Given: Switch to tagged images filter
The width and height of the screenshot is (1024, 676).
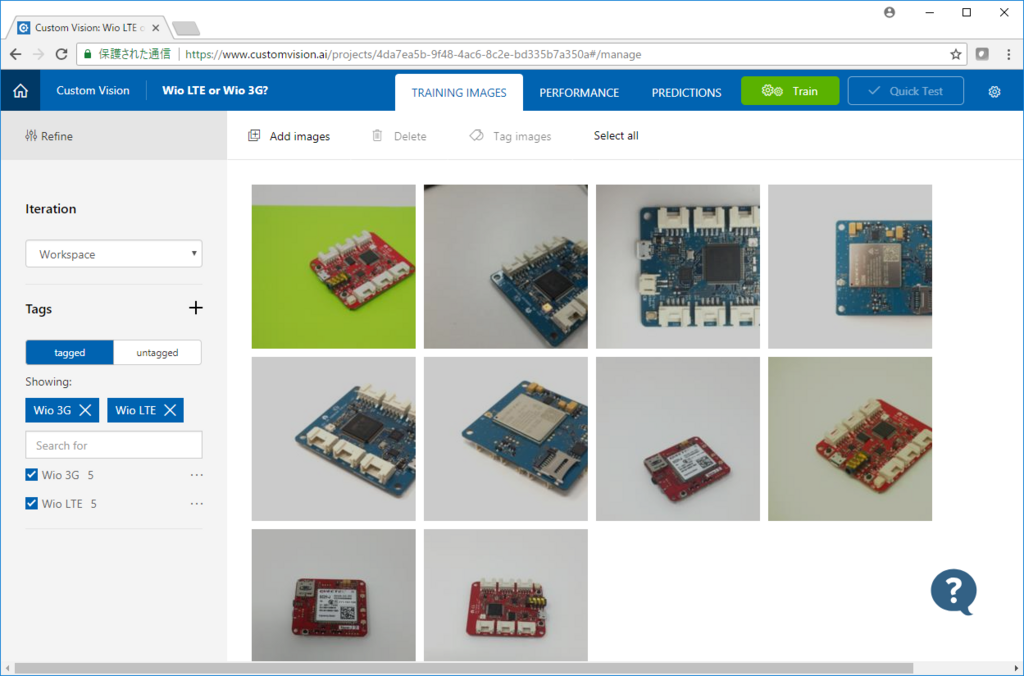Looking at the screenshot, I should (69, 353).
